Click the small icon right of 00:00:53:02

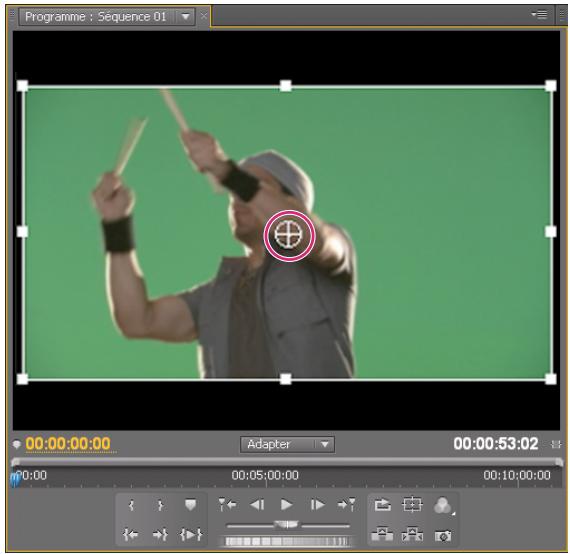click(x=555, y=444)
